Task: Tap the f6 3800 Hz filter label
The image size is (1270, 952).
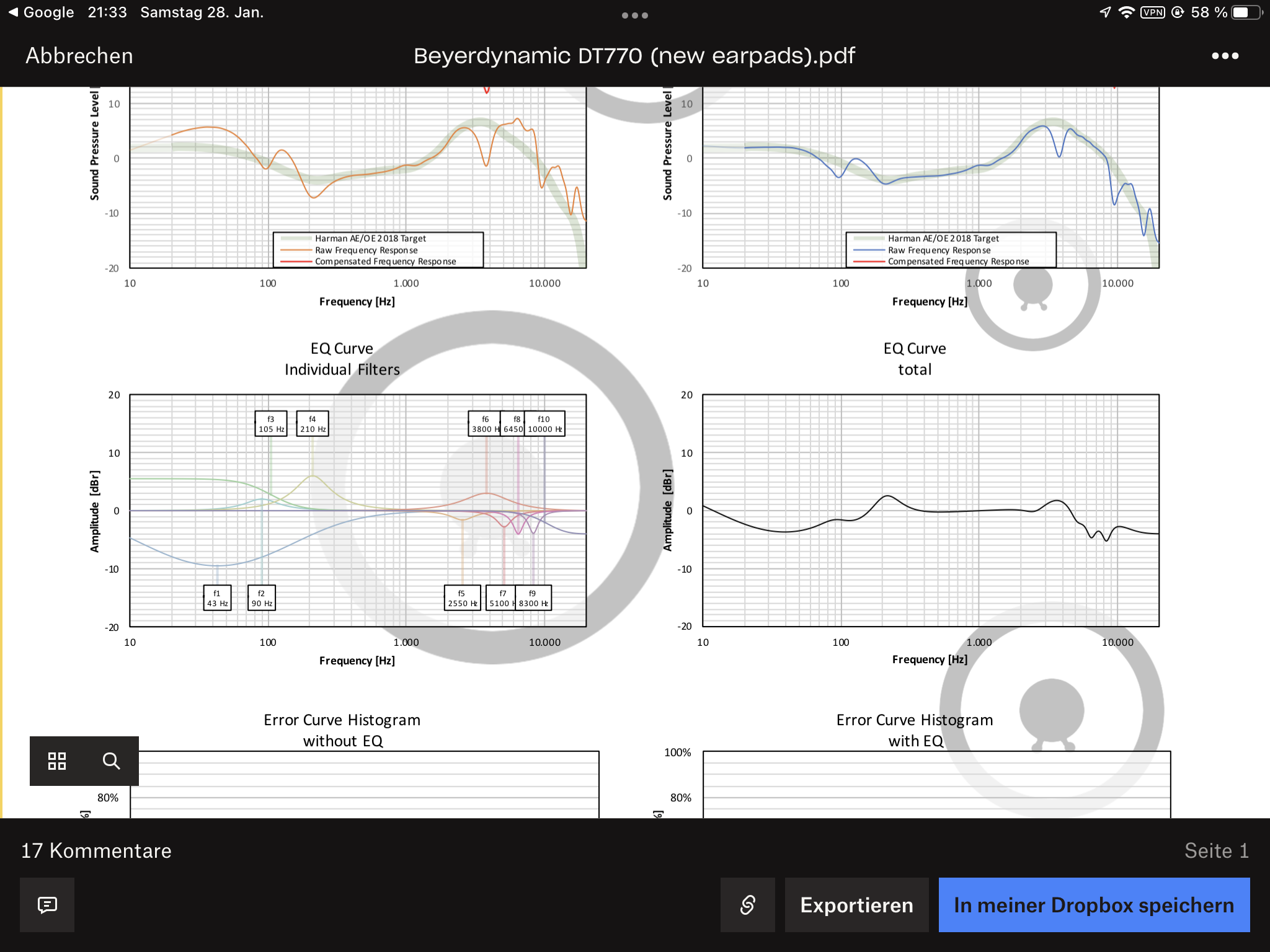Action: (484, 424)
